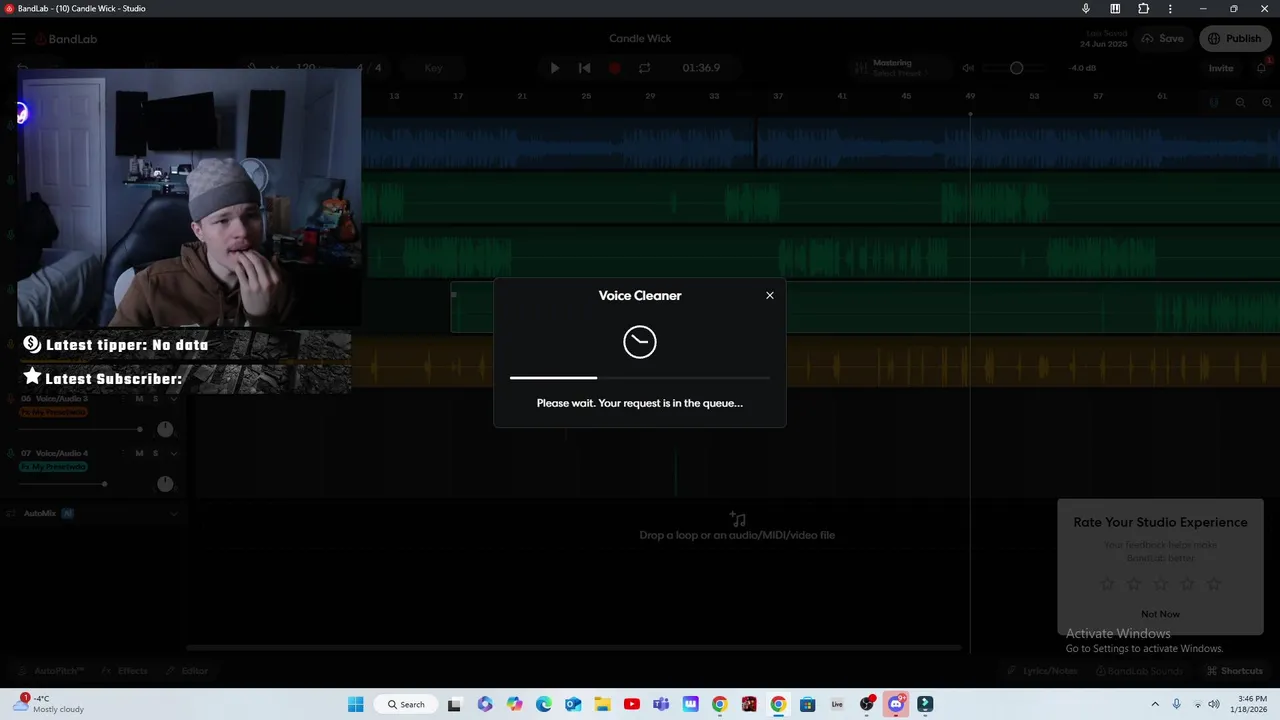Screen dimensions: 1280x720
Task: Click the taskbar Search box
Action: pyautogui.click(x=406, y=704)
